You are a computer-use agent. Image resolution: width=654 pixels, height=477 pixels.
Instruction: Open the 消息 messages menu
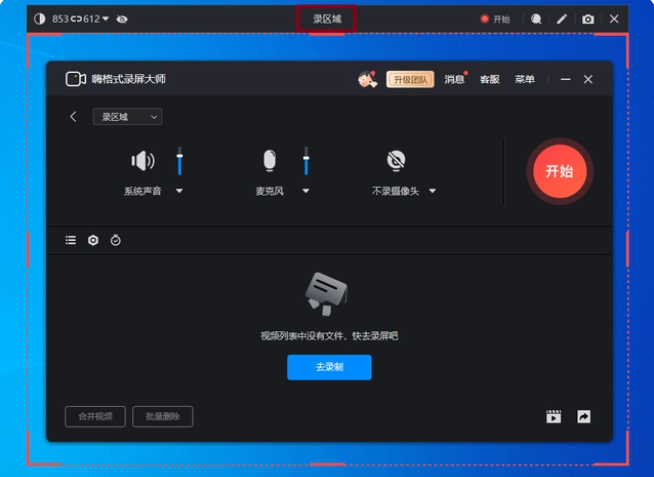pyautogui.click(x=454, y=79)
